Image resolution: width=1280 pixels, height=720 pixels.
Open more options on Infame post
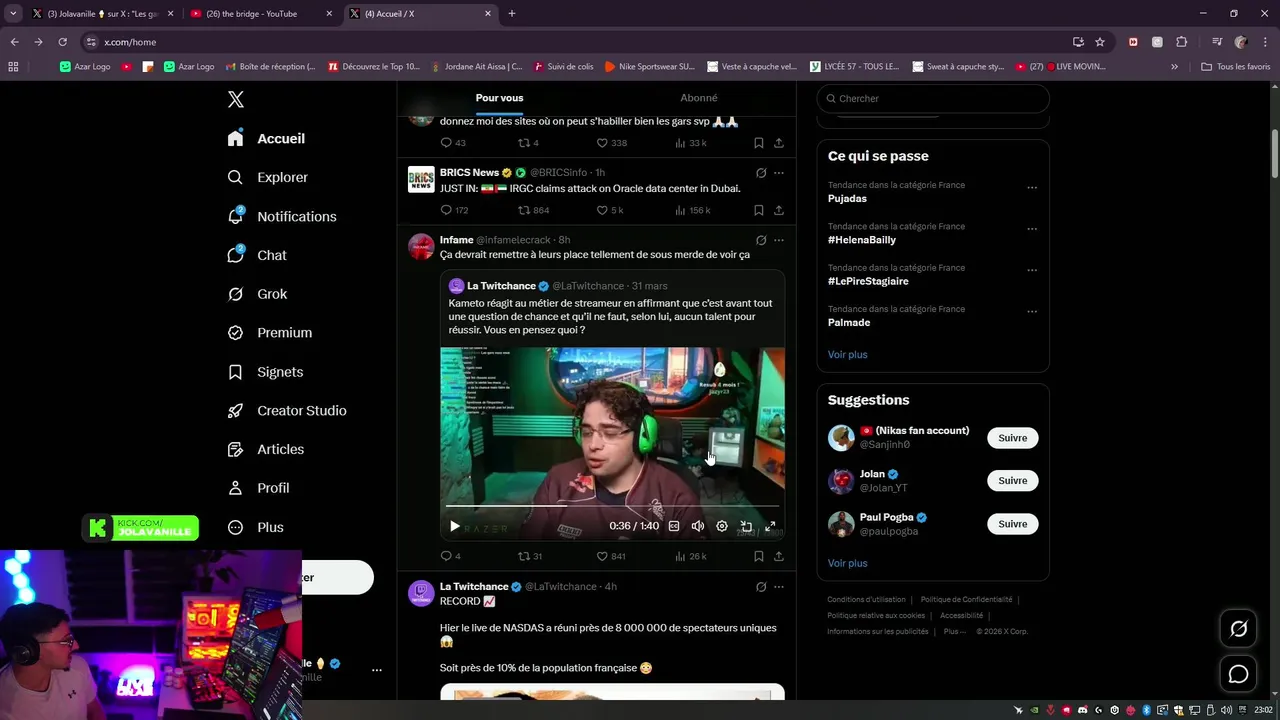(x=779, y=240)
